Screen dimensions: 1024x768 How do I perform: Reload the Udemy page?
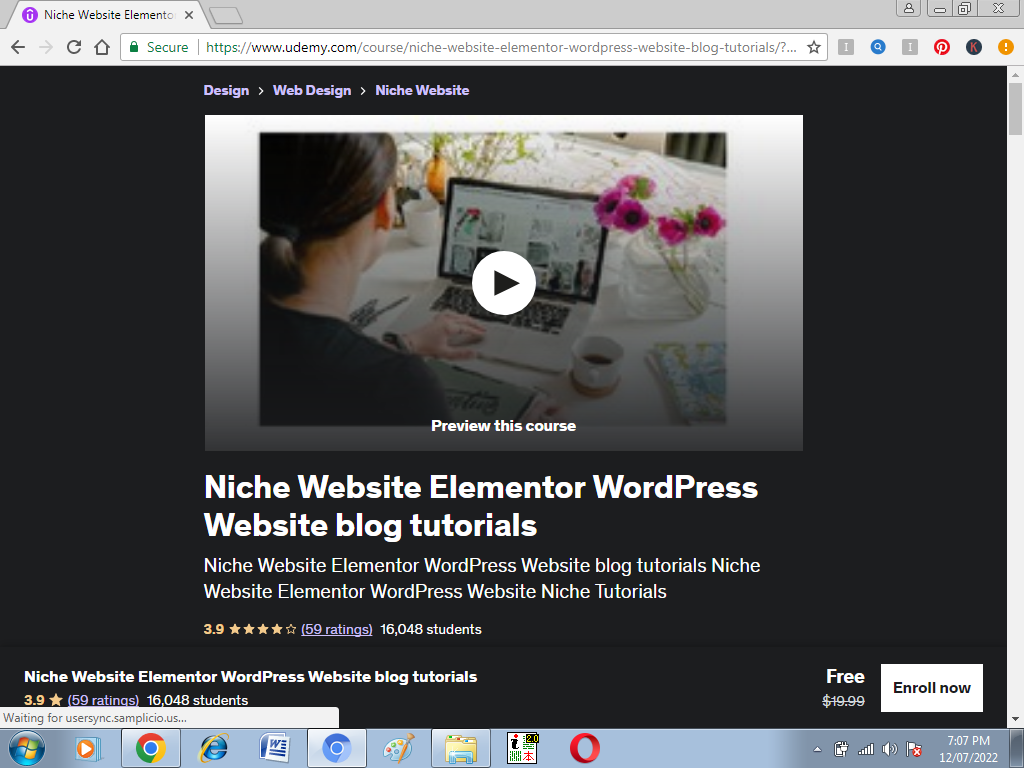coord(74,47)
